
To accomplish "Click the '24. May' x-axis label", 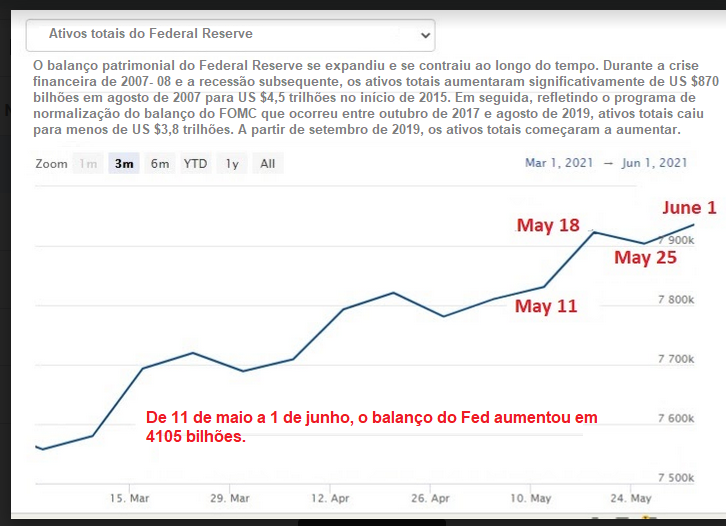I will pyautogui.click(x=631, y=498).
